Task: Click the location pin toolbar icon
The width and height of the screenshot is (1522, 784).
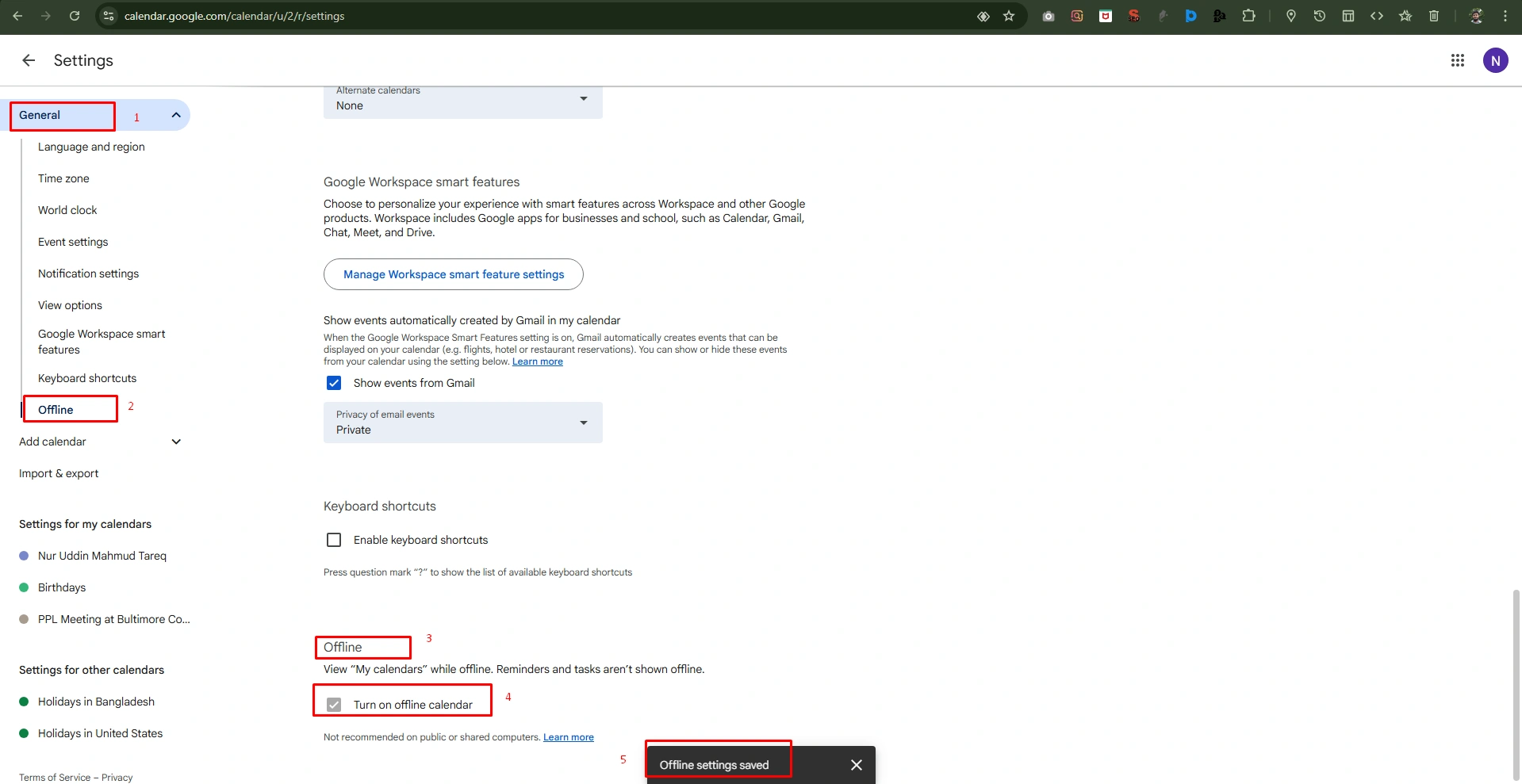Action: (x=1291, y=16)
